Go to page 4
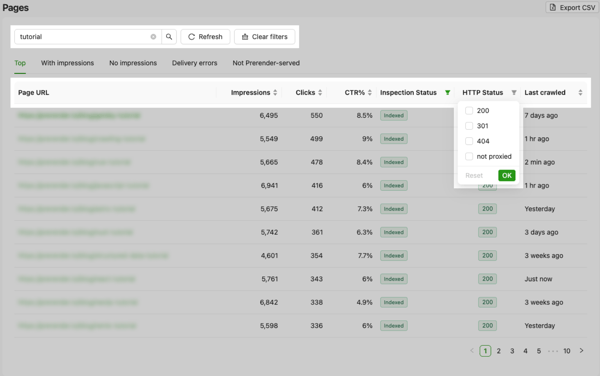Image resolution: width=600 pixels, height=376 pixels. 525,351
